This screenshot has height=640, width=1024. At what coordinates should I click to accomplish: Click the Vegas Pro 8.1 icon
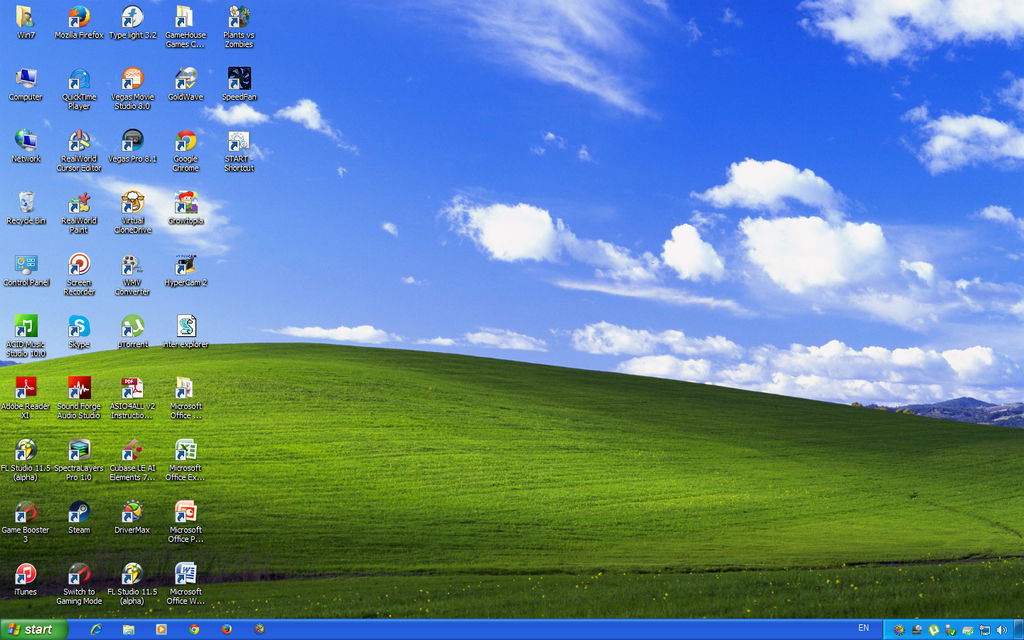(x=133, y=146)
